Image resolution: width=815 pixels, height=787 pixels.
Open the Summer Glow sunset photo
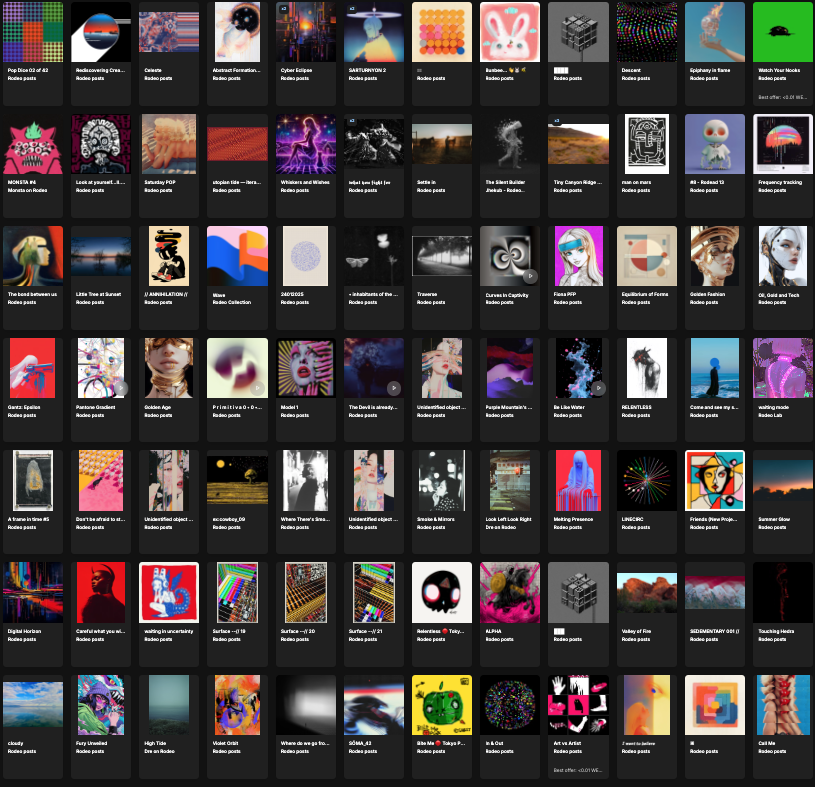click(783, 480)
